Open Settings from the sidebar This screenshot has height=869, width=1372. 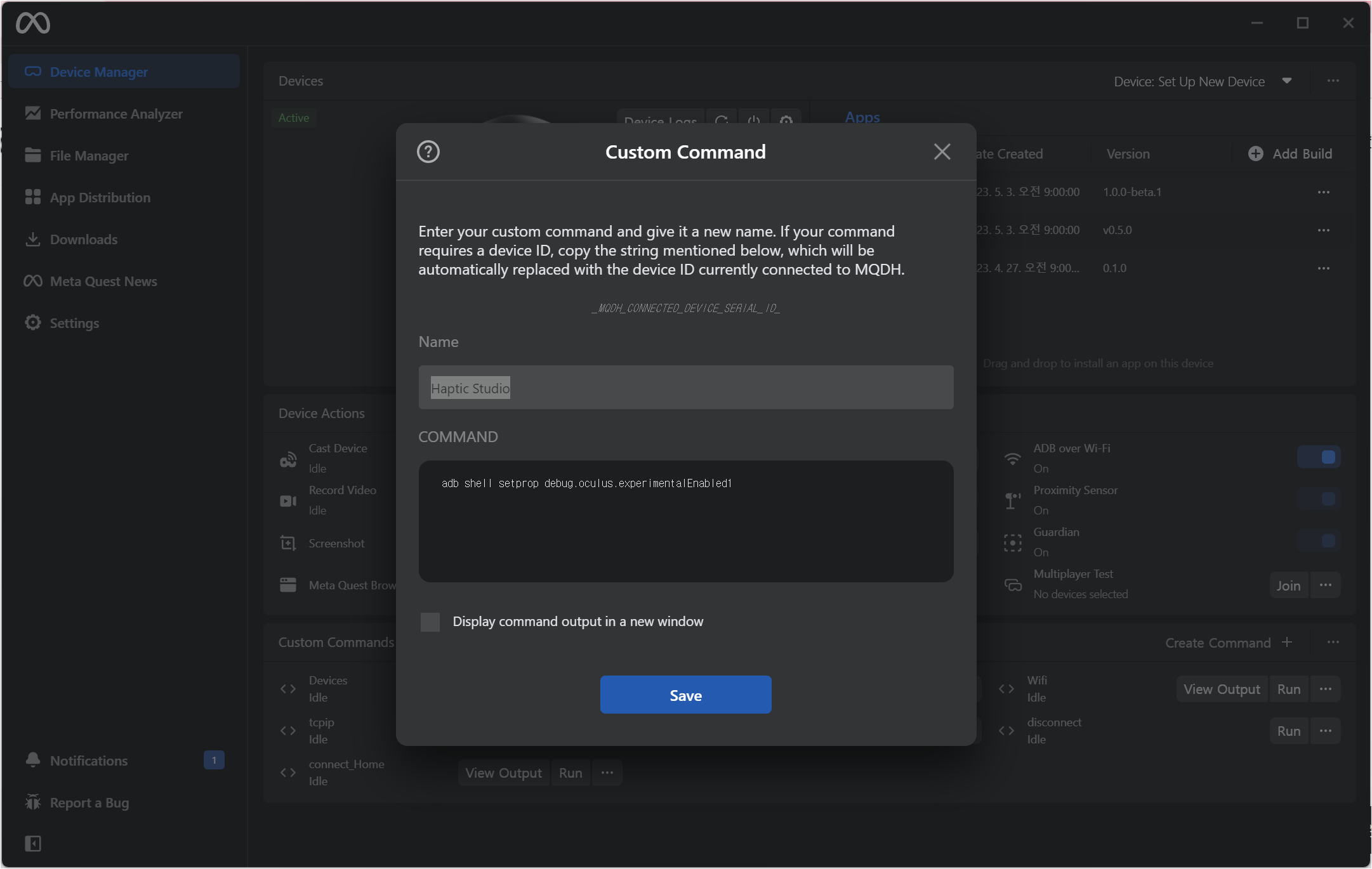(74, 323)
